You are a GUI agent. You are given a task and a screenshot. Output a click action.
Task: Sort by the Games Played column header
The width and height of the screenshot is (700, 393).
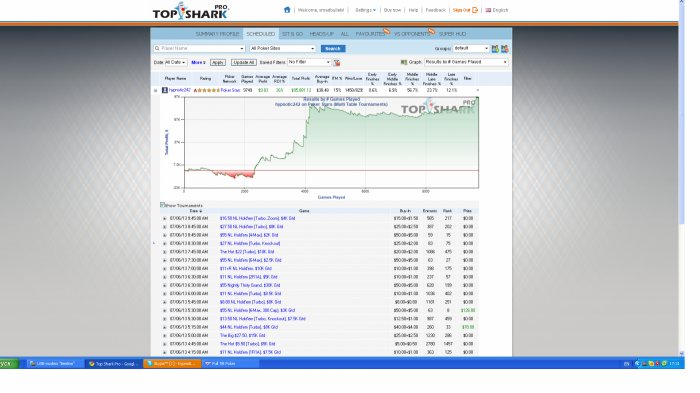[247, 79]
